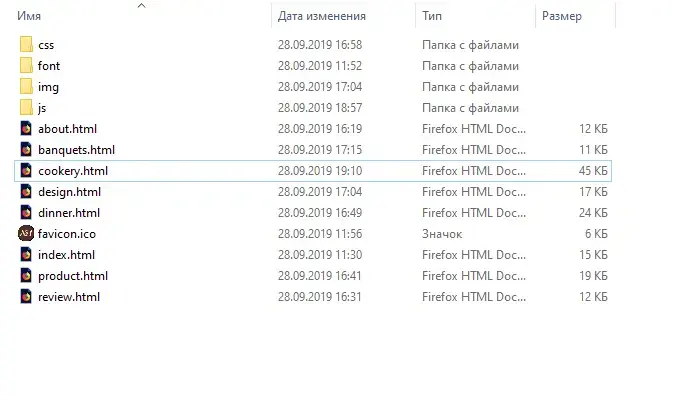Click the product.html file name
Screen dimensions: 691x396
(x=73, y=276)
